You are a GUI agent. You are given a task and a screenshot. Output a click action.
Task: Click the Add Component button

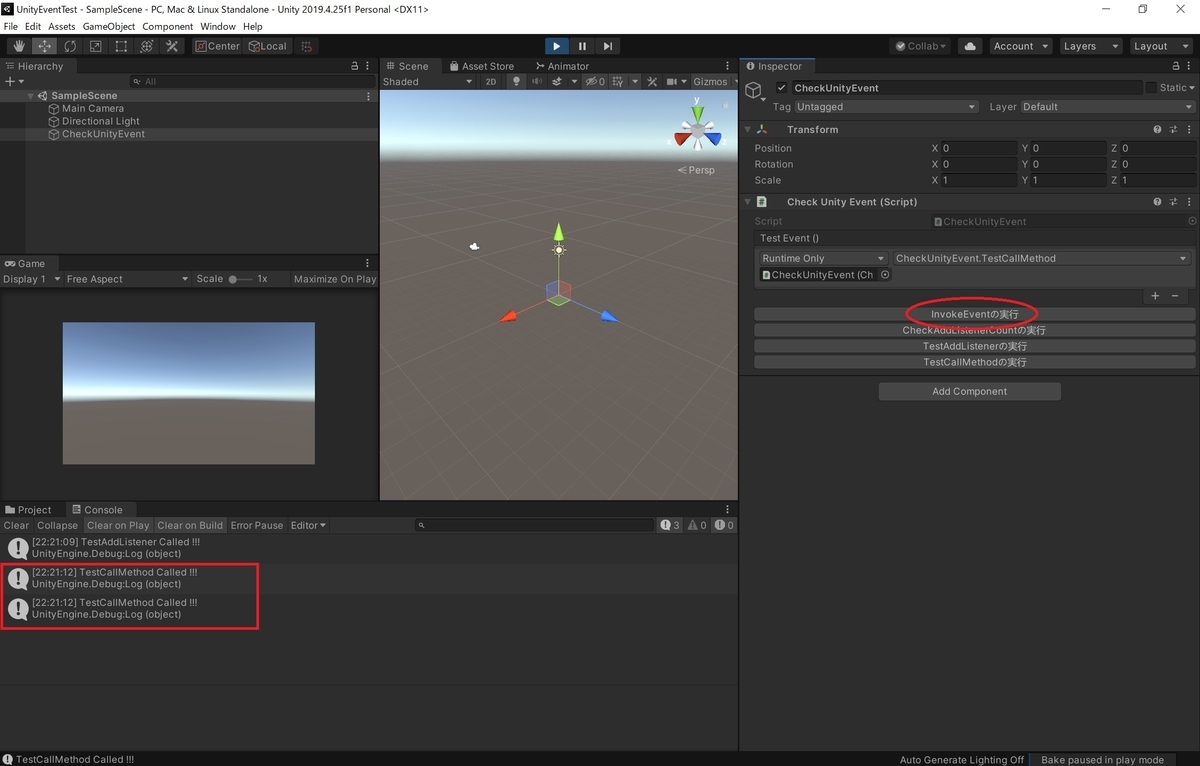pos(970,392)
